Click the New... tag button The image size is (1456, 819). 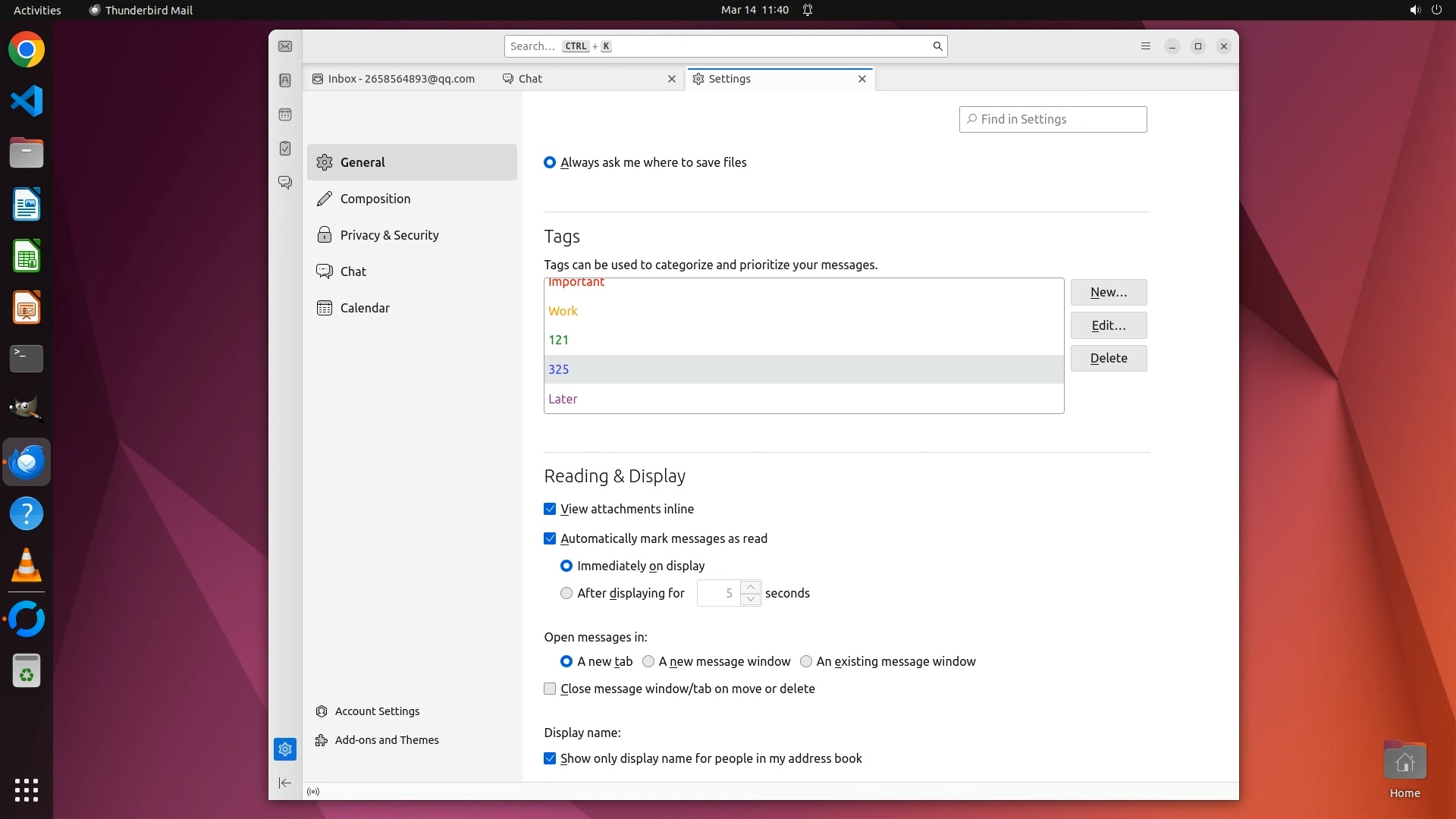click(1108, 293)
